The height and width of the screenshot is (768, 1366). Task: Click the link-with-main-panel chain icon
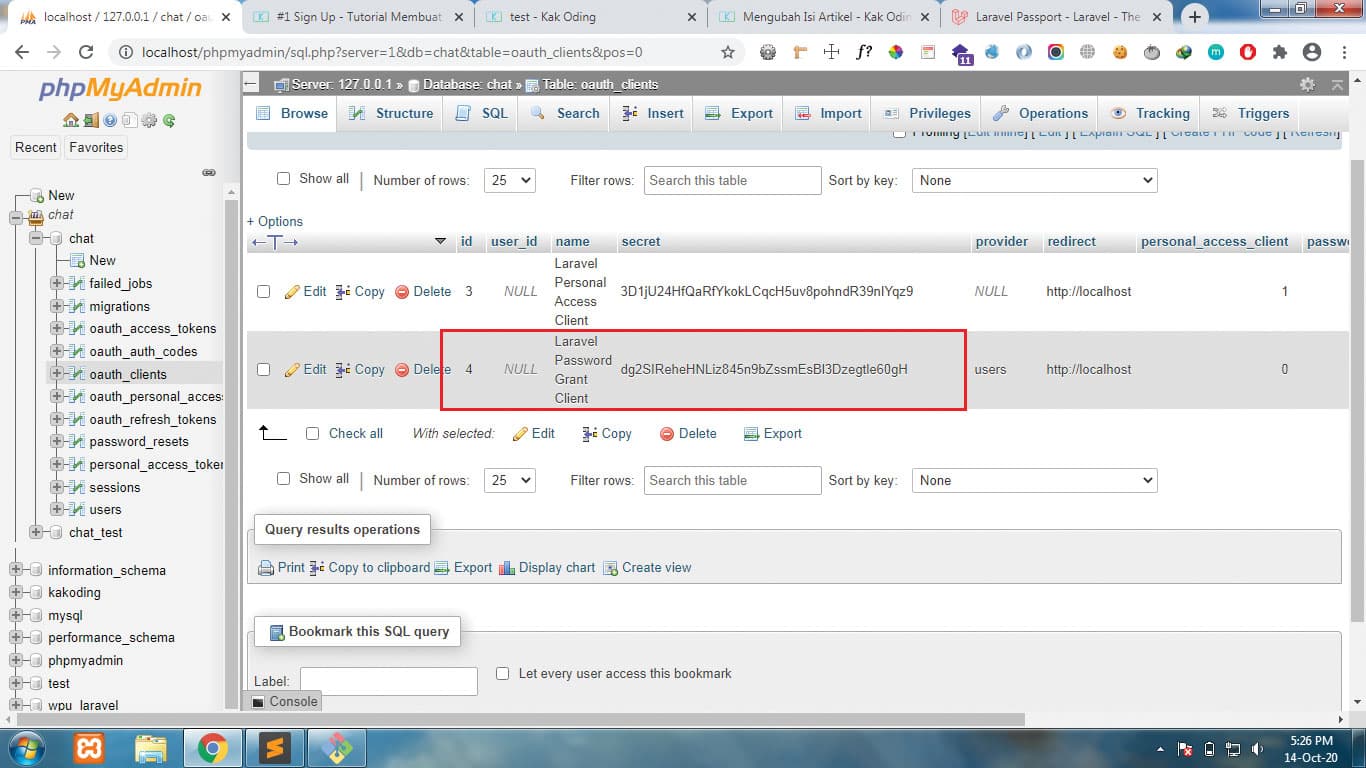point(209,172)
